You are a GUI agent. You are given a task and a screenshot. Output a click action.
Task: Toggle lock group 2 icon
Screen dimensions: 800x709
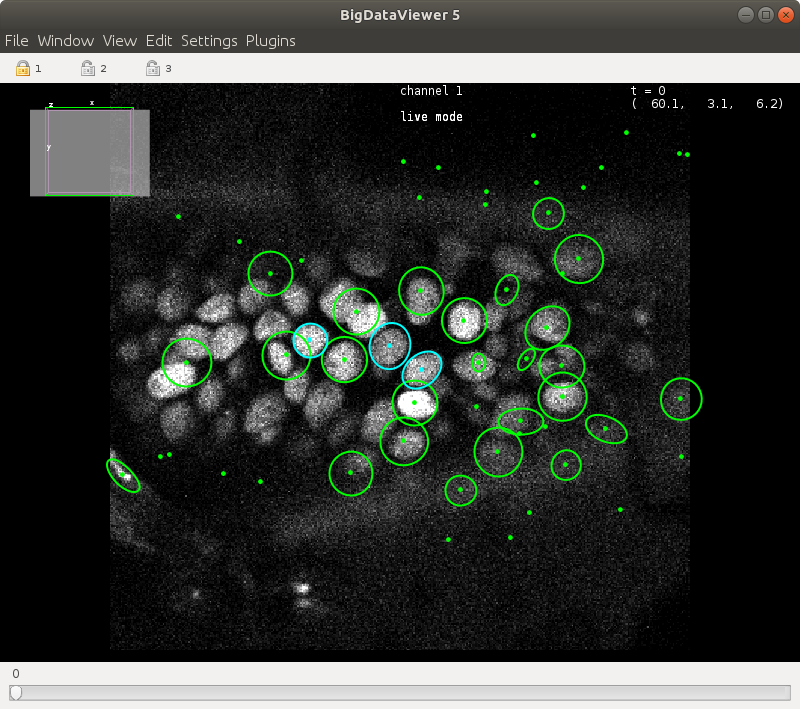click(88, 68)
